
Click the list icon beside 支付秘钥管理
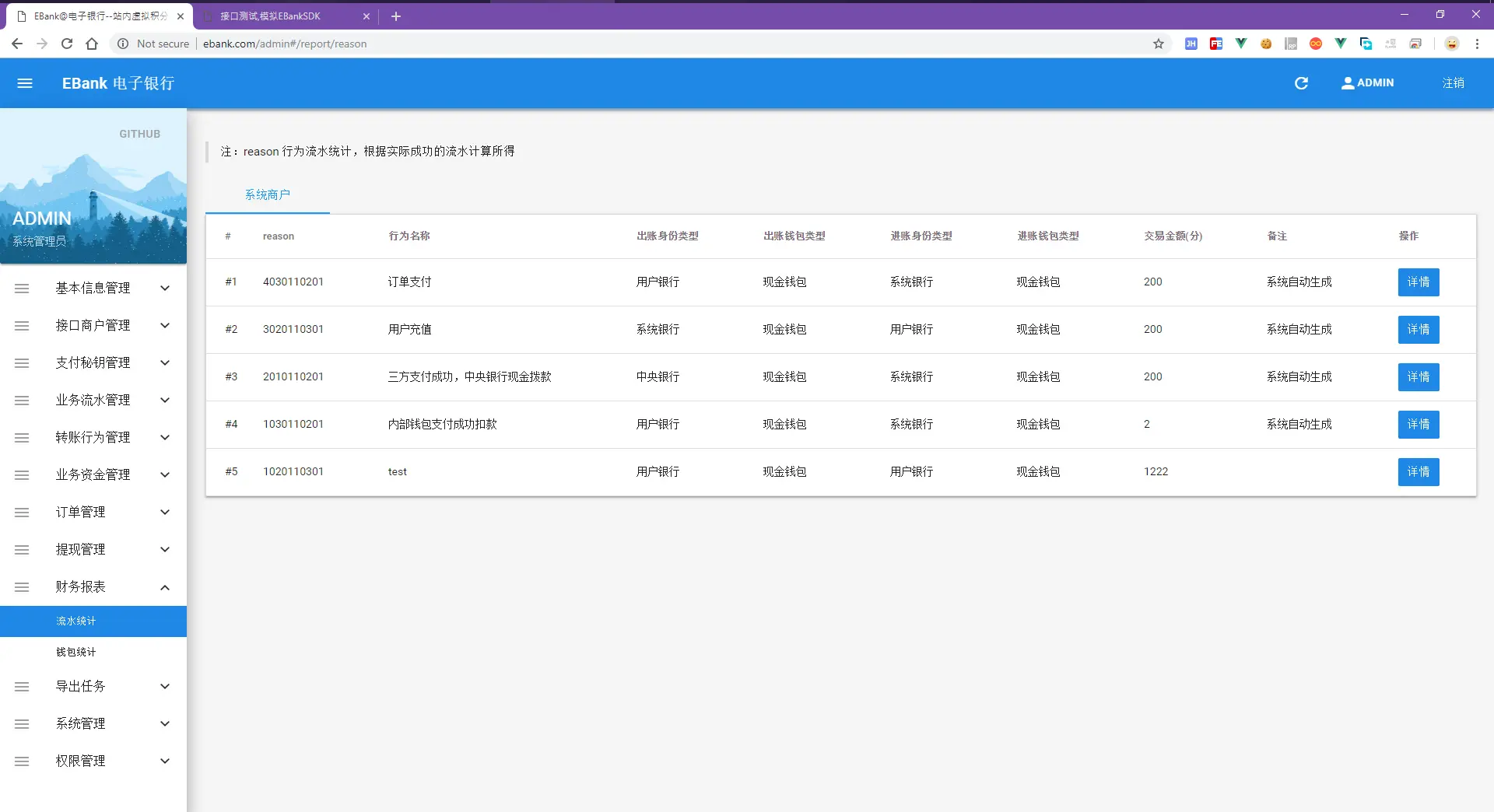coord(22,363)
